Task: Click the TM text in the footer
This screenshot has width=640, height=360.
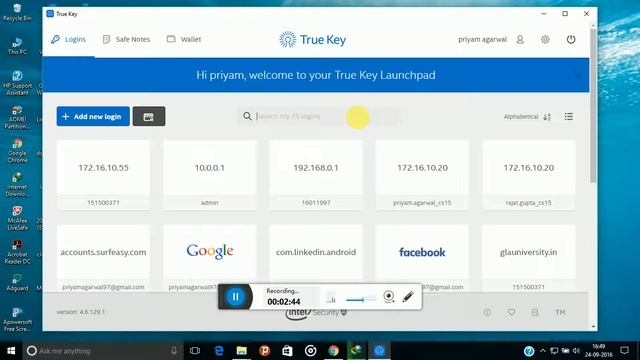Action: 560,312
